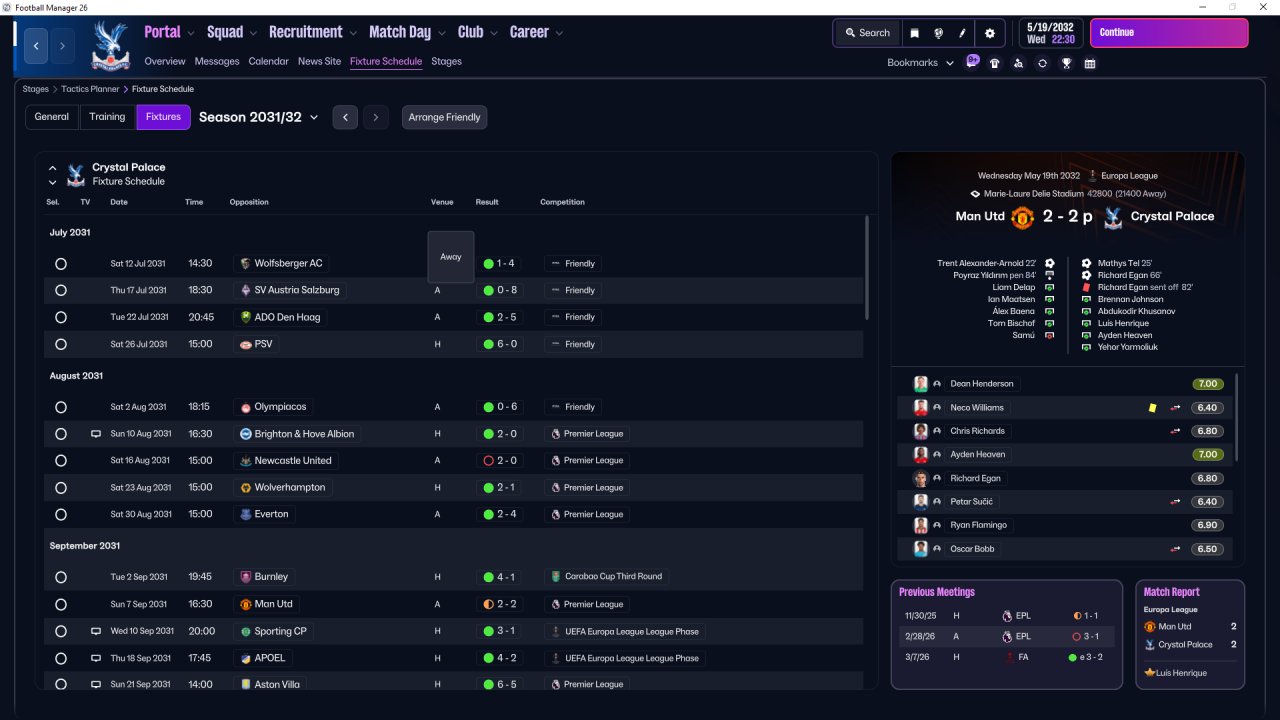Switch to the Training tab
This screenshot has height=720, width=1280.
tap(107, 117)
